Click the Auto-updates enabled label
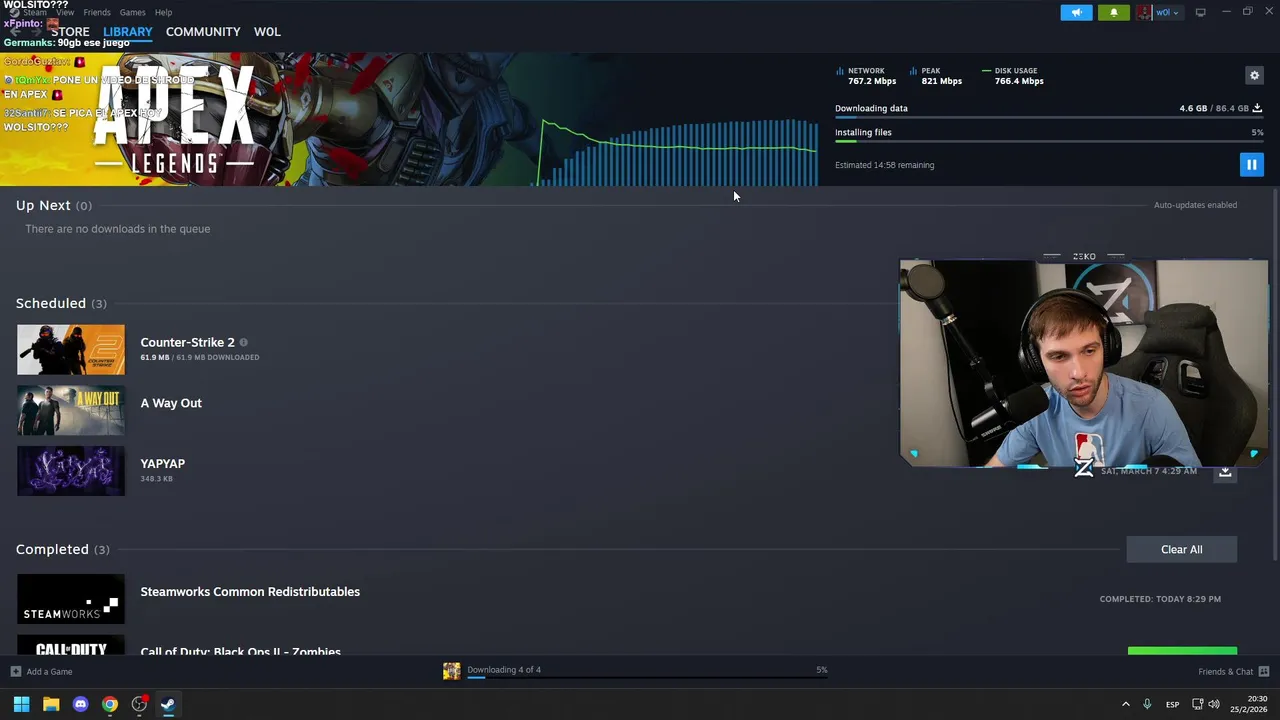 click(1195, 205)
